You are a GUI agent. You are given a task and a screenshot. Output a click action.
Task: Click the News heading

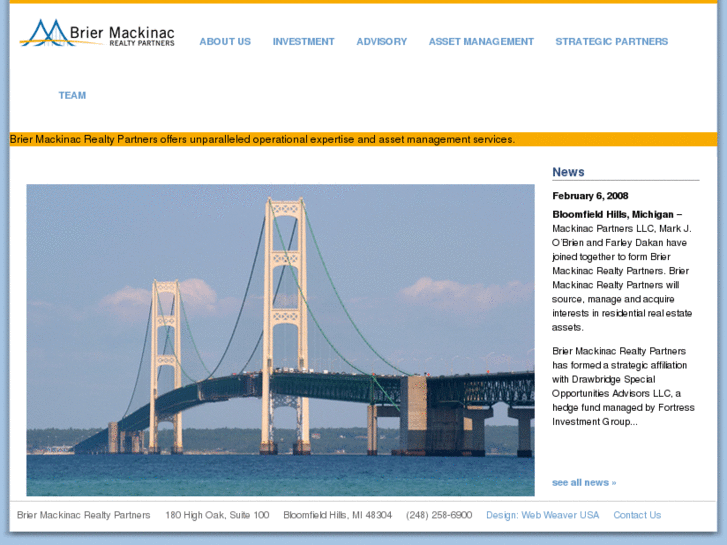click(568, 172)
